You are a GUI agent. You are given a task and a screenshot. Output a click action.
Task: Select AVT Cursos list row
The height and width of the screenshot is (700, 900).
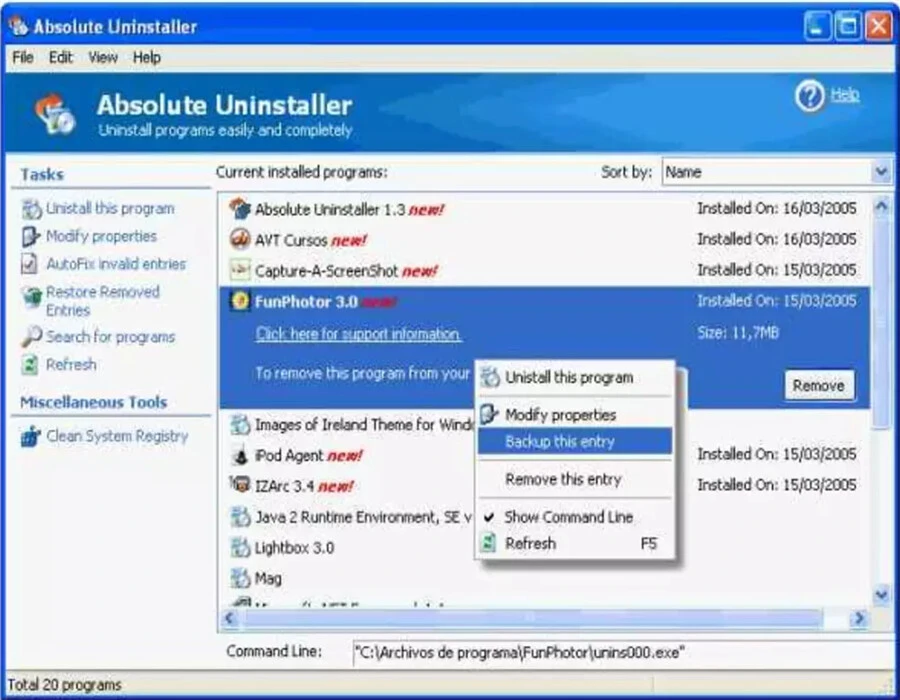click(x=544, y=239)
